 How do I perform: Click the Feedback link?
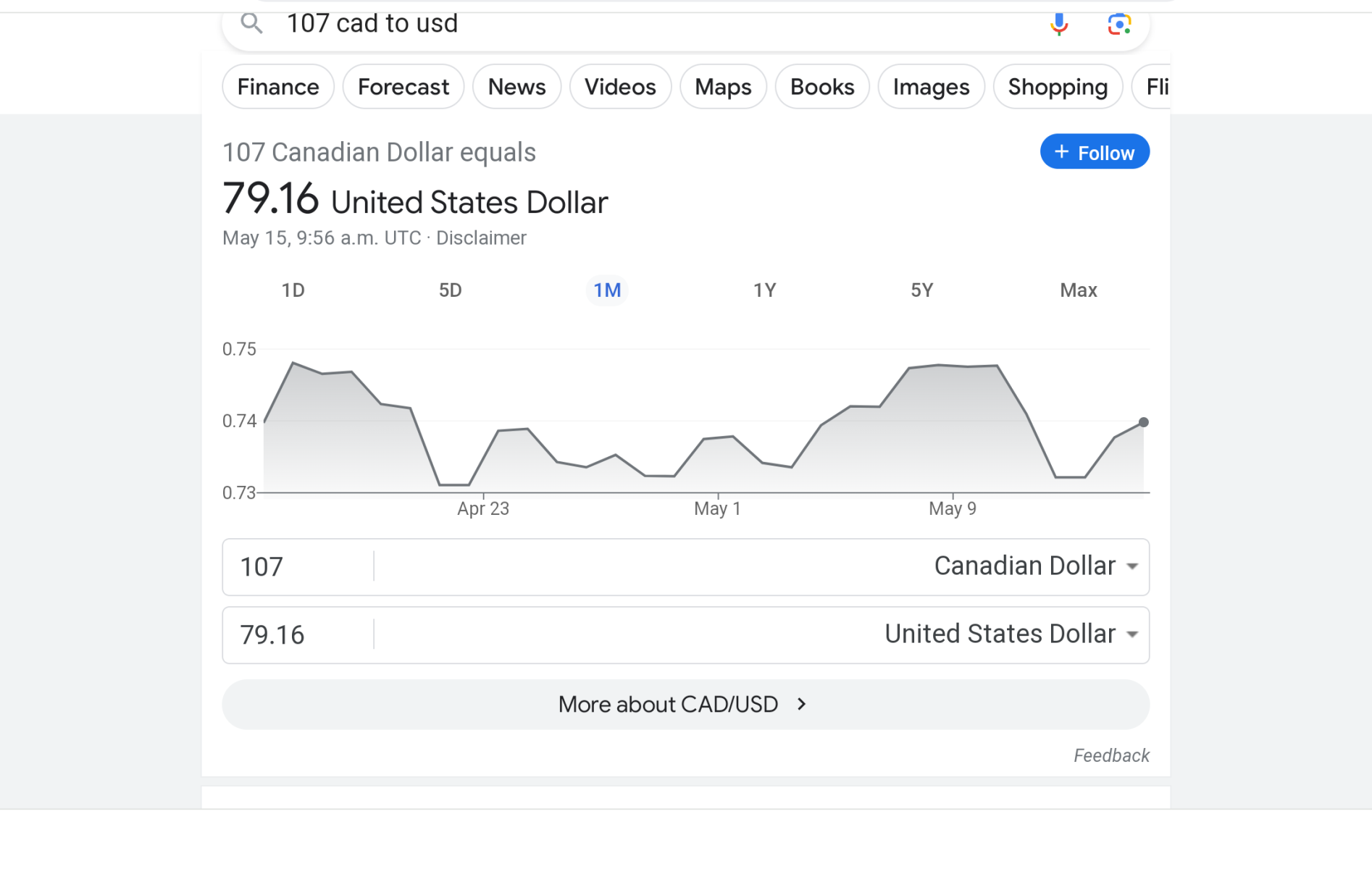[x=1111, y=756]
